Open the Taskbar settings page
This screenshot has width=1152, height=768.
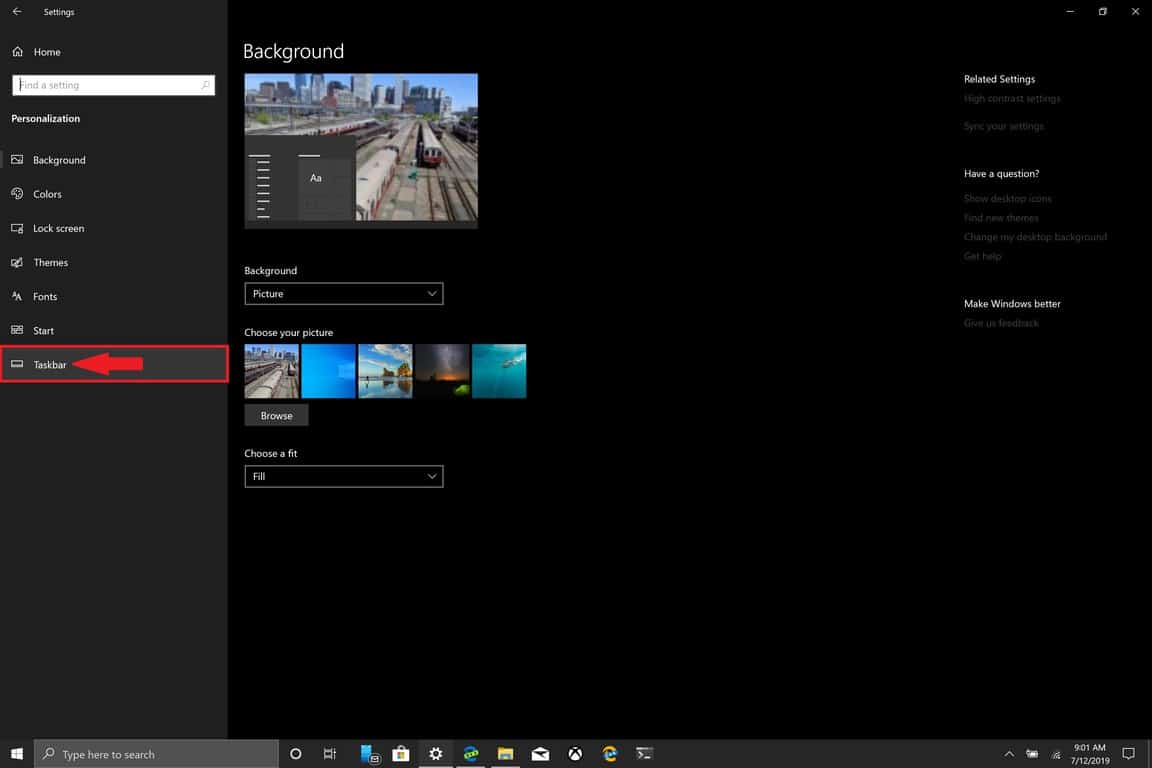coord(114,365)
